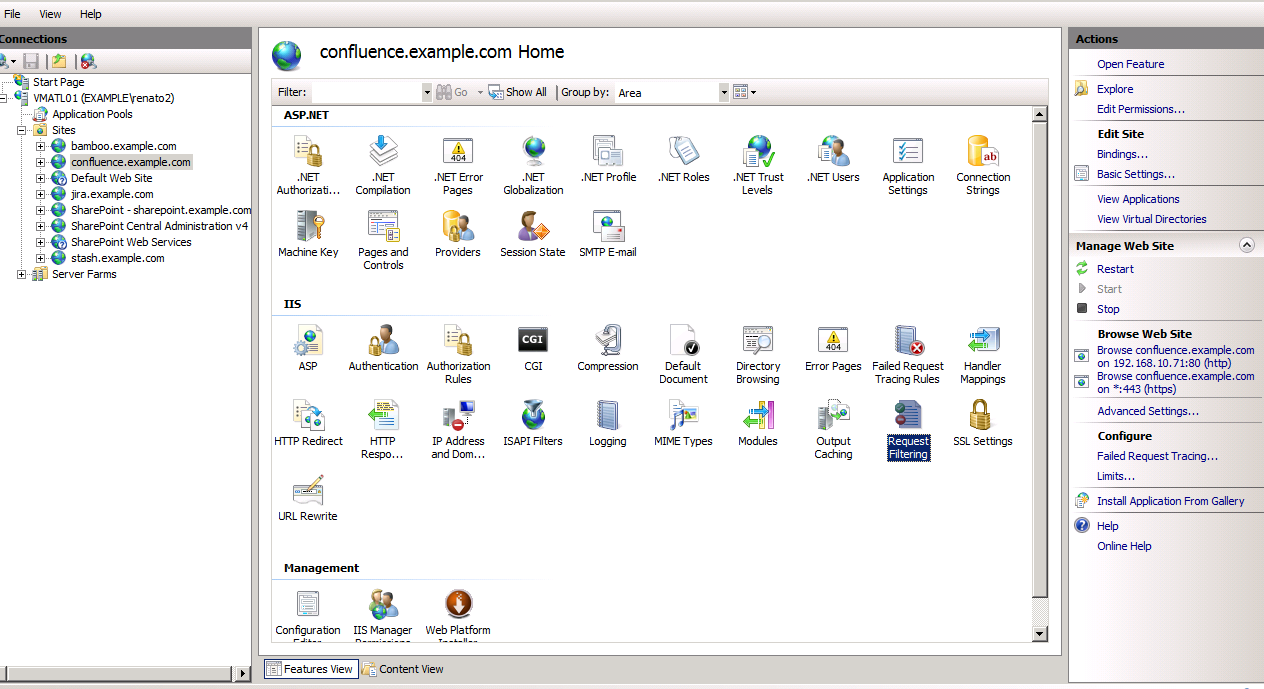The width and height of the screenshot is (1264, 689).
Task: Open Handler Mappings feature
Action: pyautogui.click(x=983, y=354)
